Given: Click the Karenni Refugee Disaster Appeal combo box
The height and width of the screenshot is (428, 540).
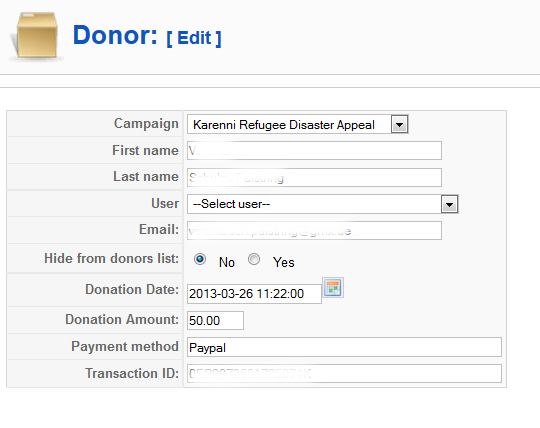Looking at the screenshot, I should (298, 124).
